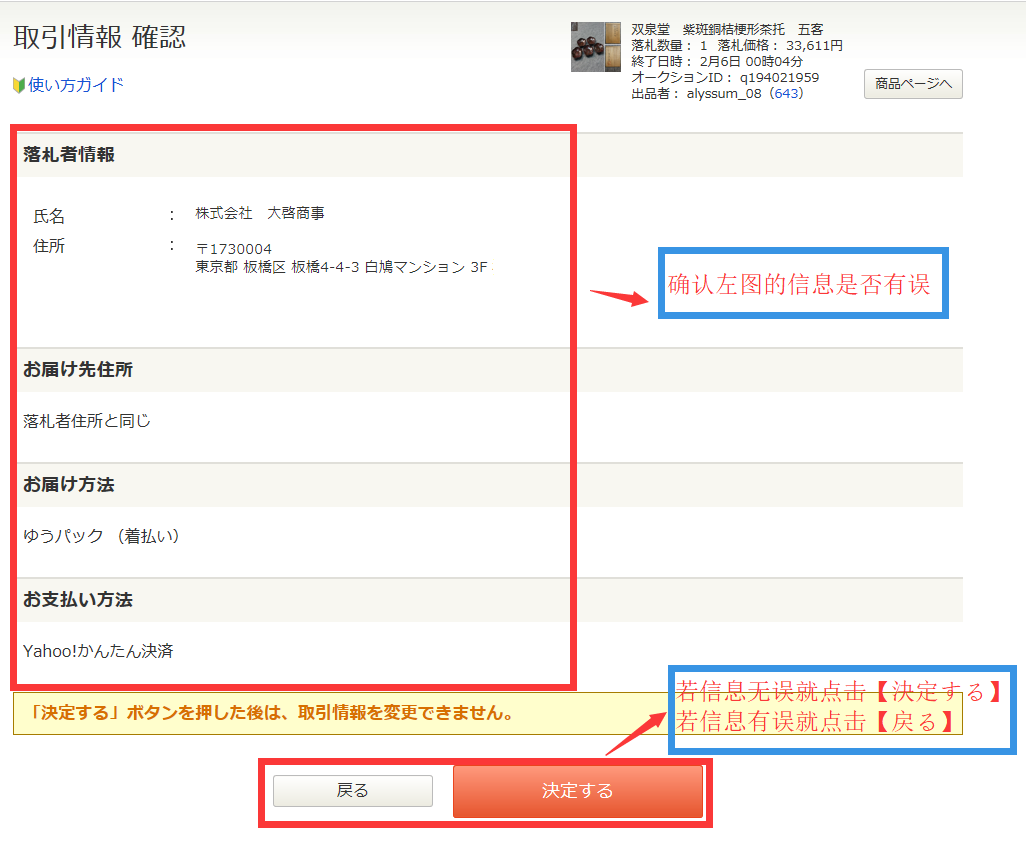Open the 商品ページへ button

click(913, 84)
